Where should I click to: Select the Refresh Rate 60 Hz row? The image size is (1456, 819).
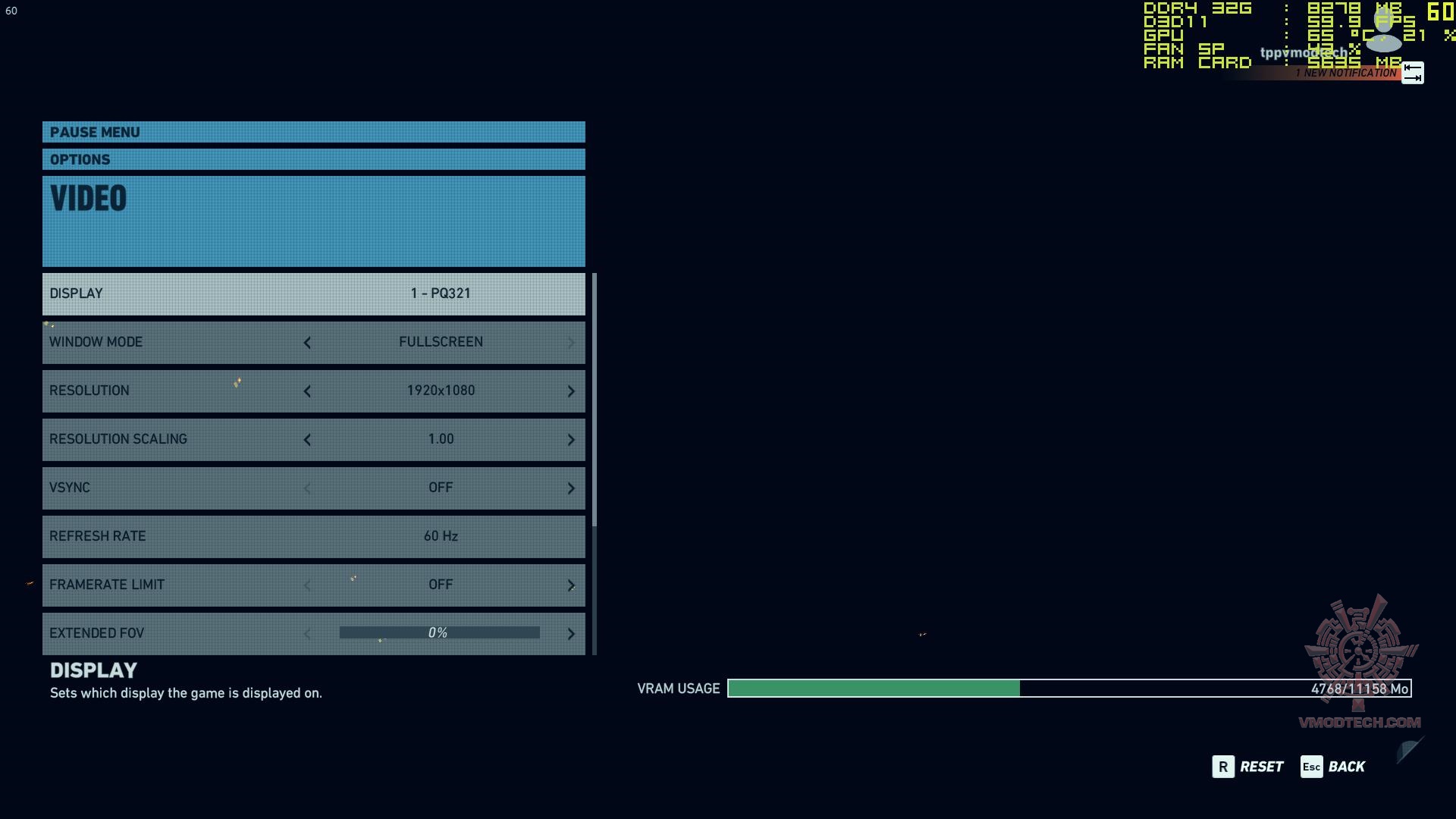point(313,536)
